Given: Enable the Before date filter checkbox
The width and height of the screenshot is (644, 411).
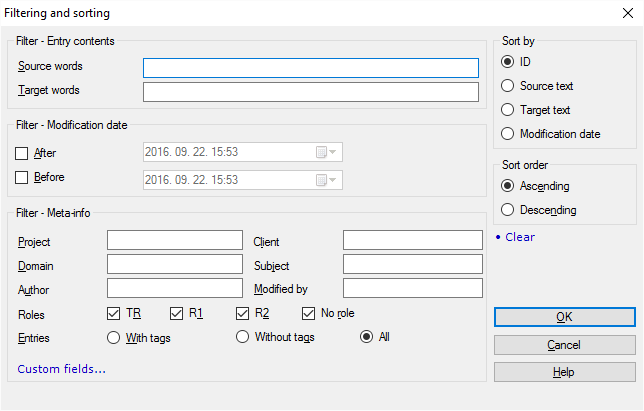Looking at the screenshot, I should (x=23, y=179).
